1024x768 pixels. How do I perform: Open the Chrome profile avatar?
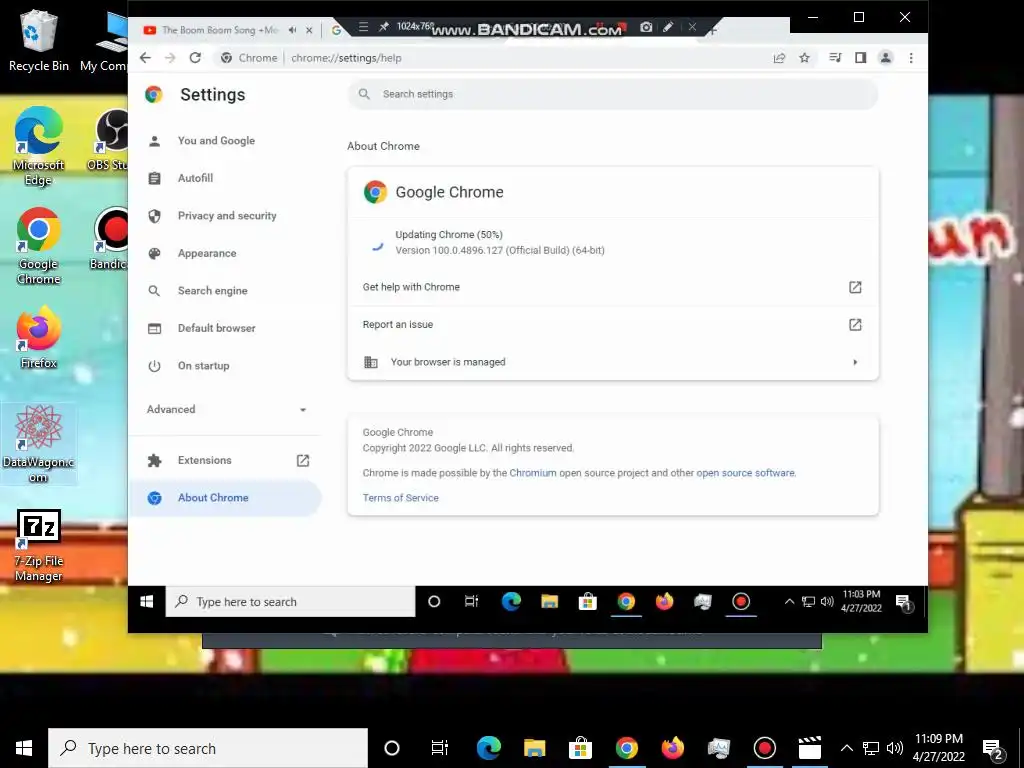[886, 58]
